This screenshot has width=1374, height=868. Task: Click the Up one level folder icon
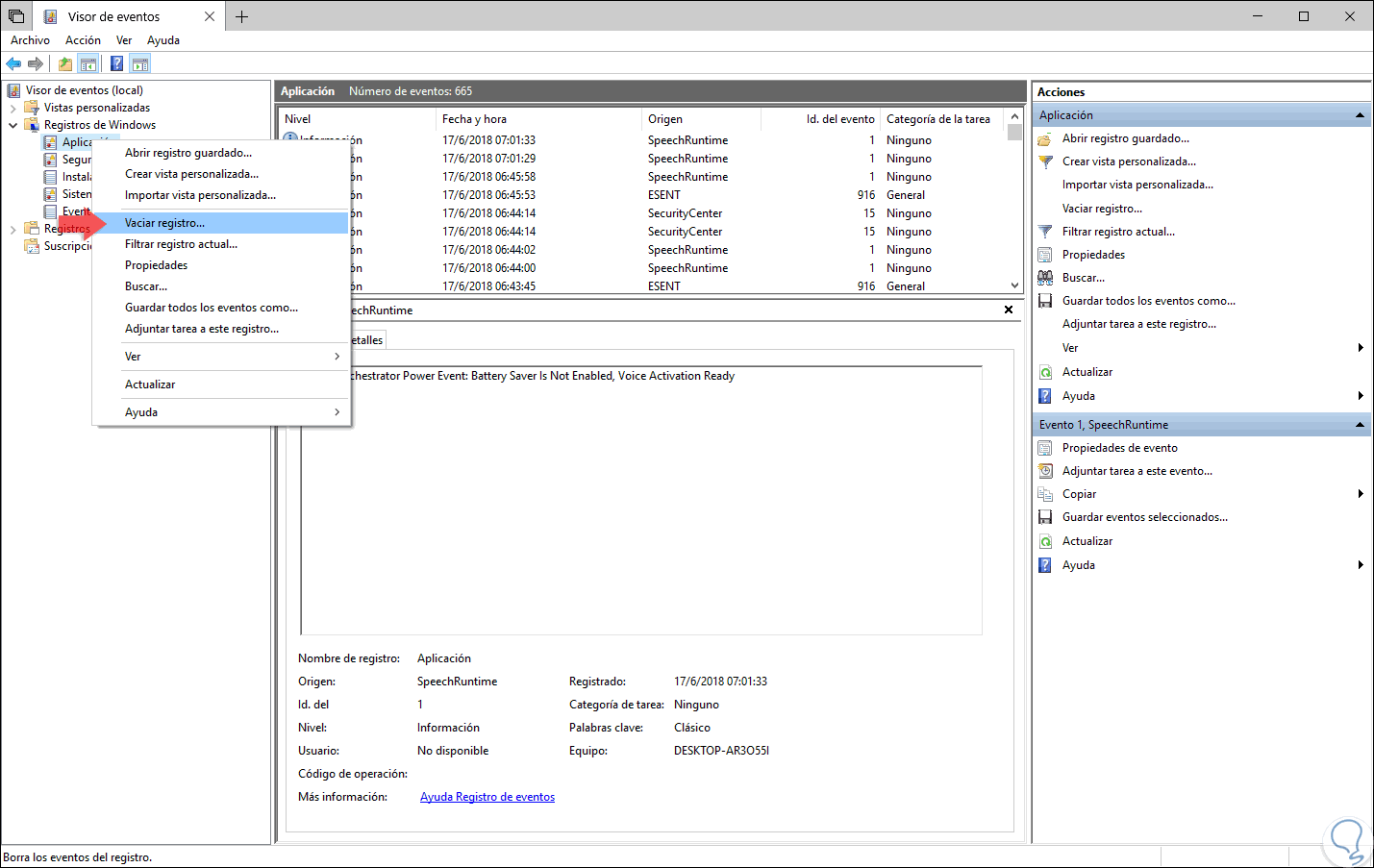[x=64, y=64]
